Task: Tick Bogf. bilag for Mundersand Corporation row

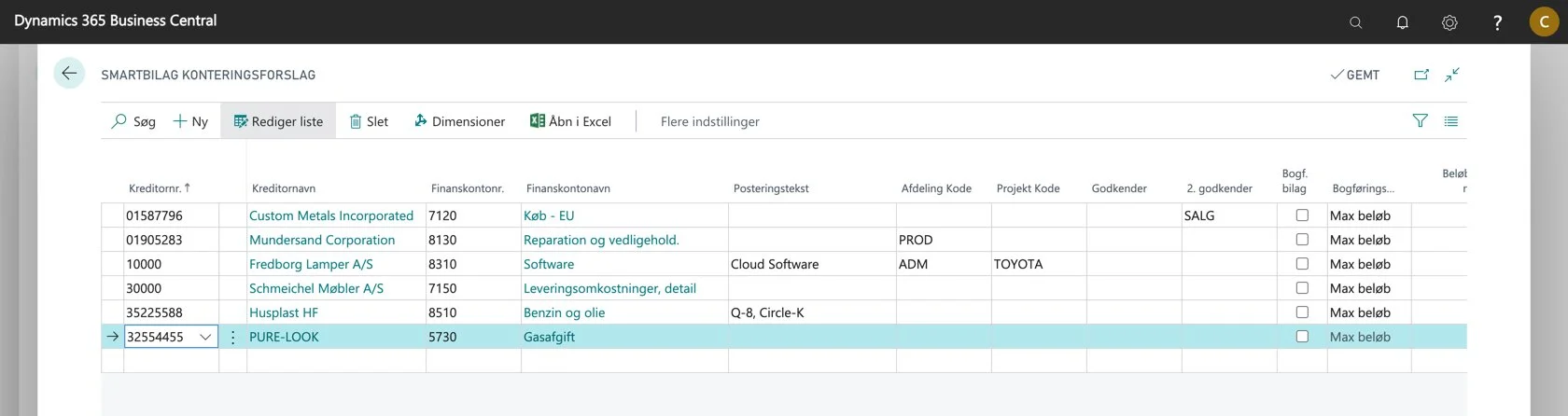Action: point(1302,240)
